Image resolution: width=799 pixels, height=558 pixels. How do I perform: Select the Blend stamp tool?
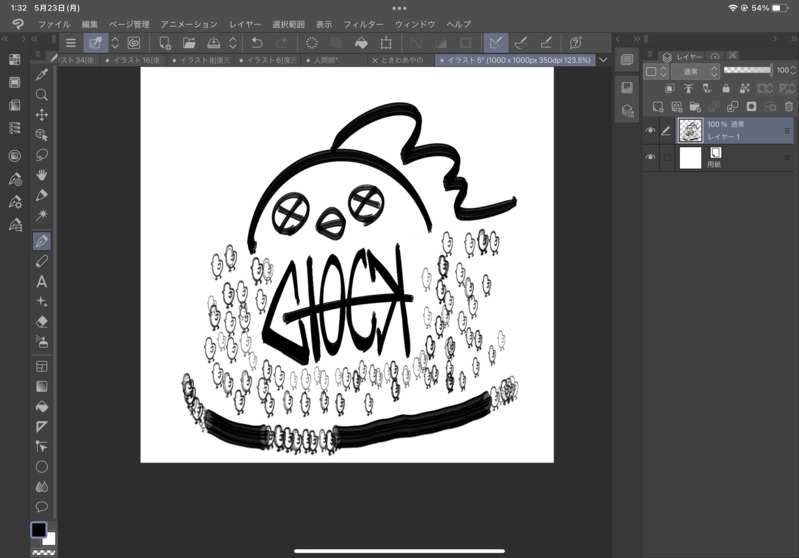[x=42, y=341]
